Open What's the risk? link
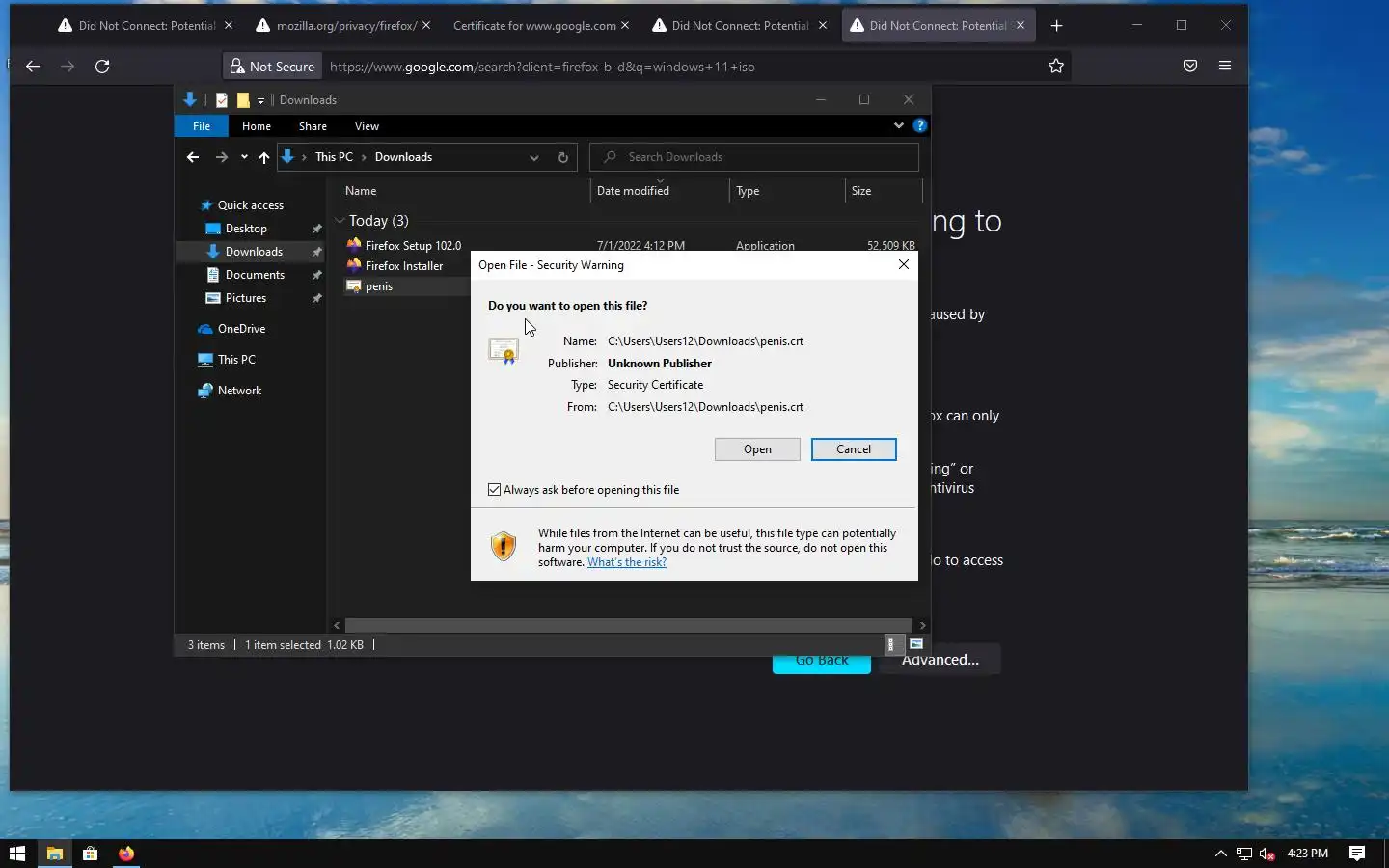Screen dimensions: 1389x868 click(x=627, y=562)
